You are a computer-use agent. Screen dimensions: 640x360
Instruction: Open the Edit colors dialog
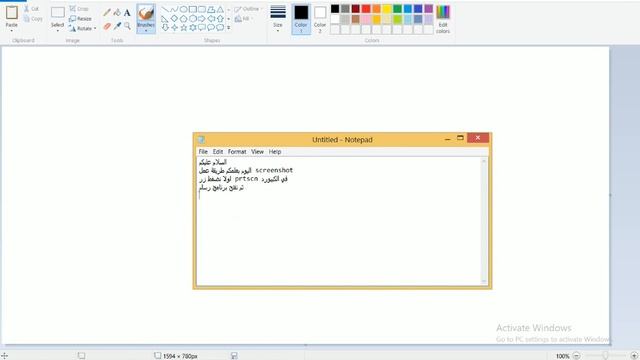click(443, 19)
